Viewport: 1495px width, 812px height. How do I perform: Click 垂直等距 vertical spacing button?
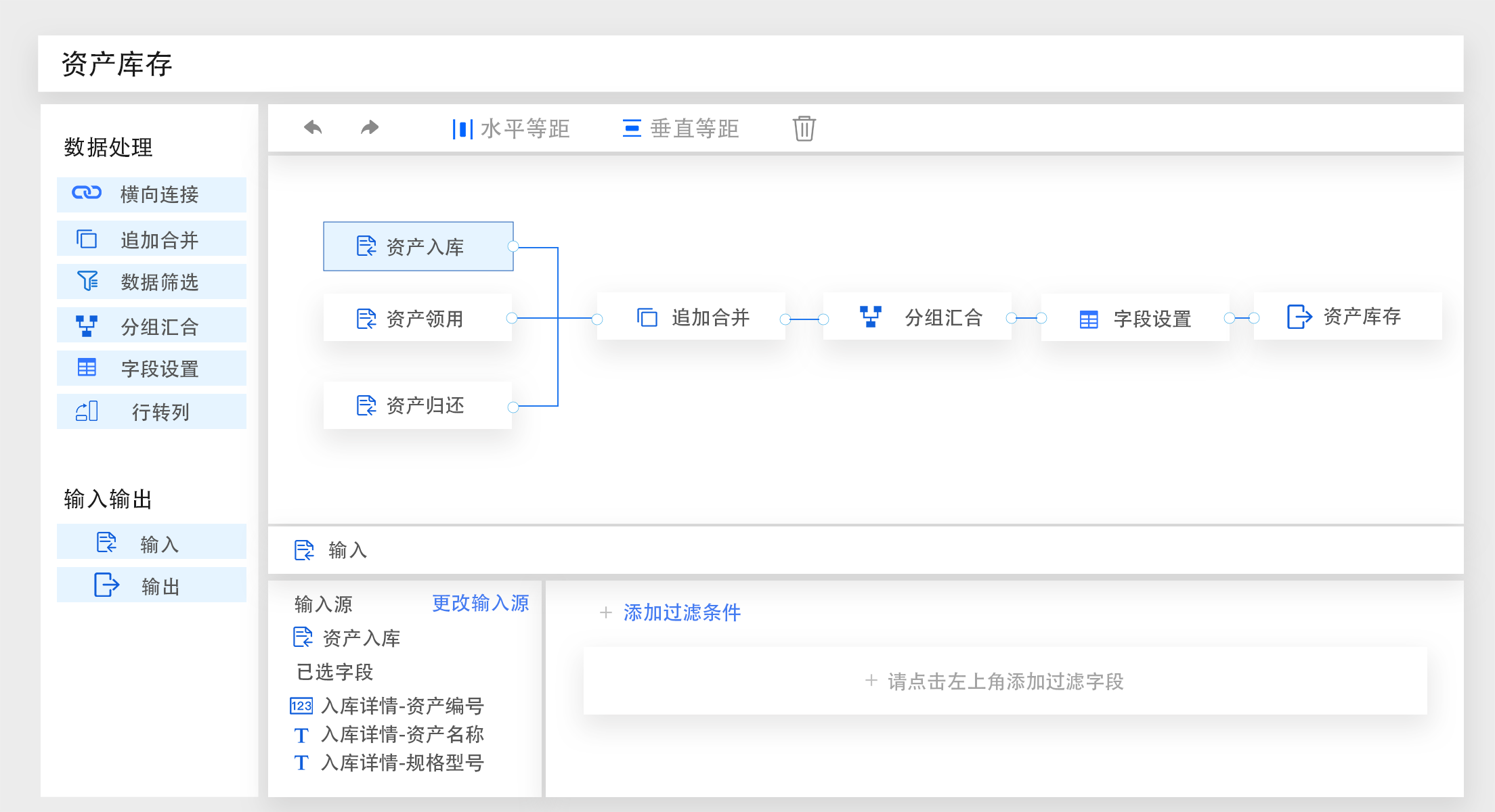coord(680,129)
